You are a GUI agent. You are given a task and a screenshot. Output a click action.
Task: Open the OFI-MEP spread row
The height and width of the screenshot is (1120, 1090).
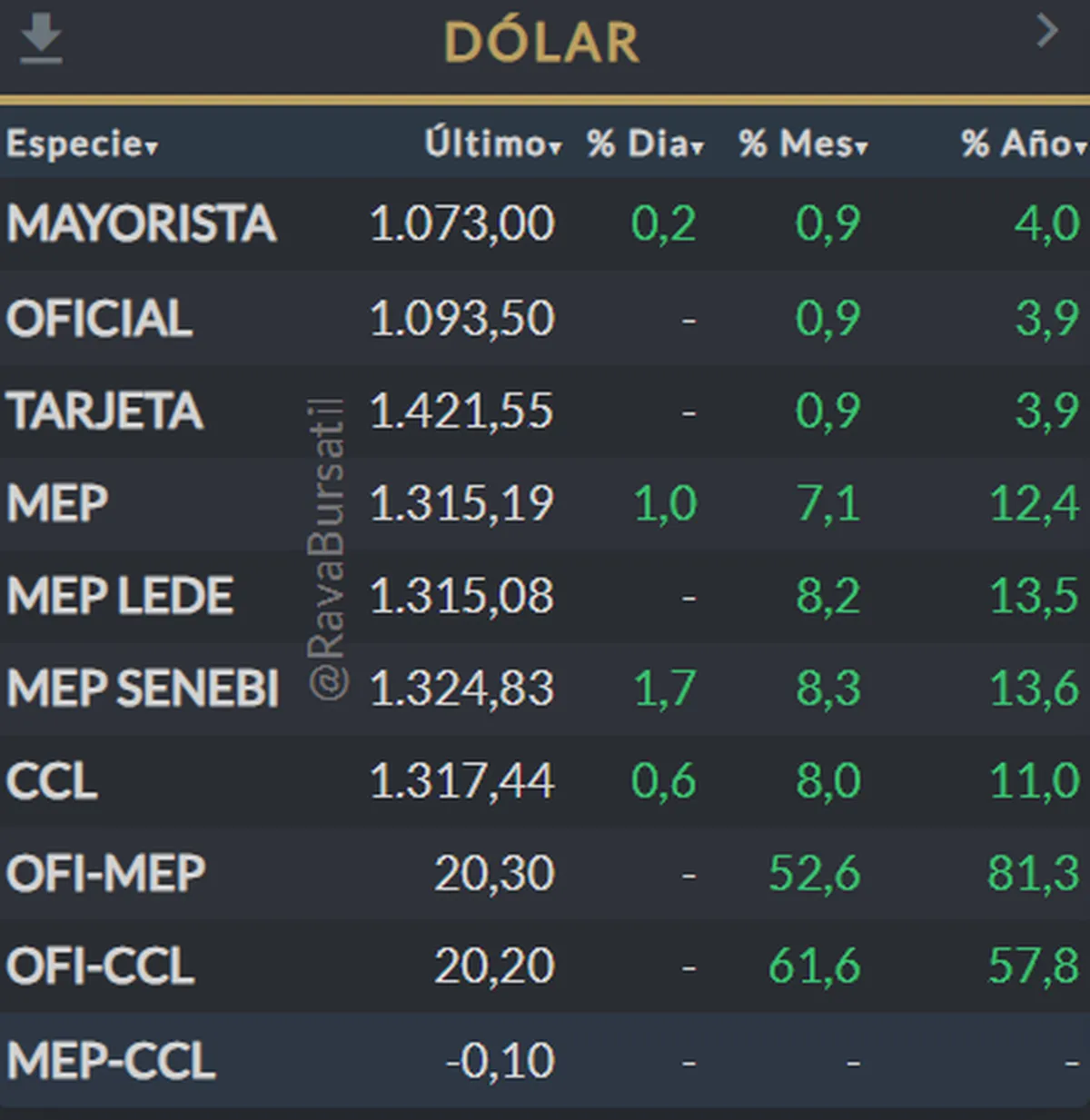[545, 874]
